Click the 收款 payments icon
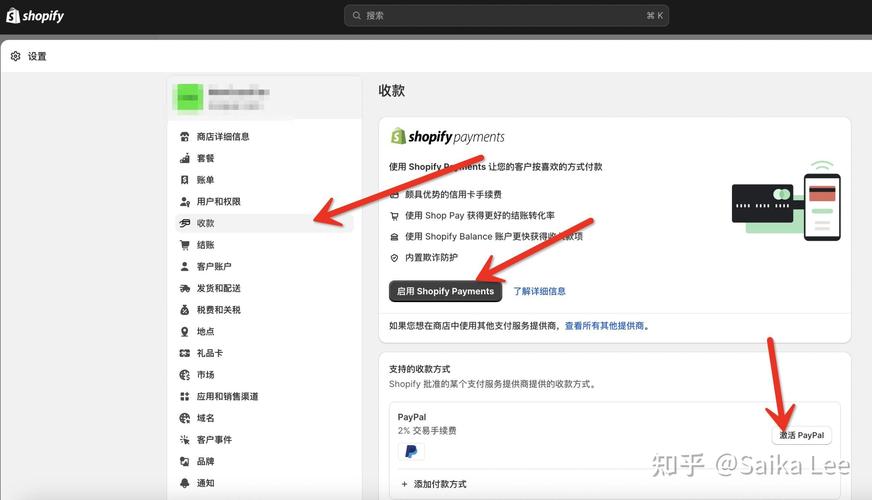872x500 pixels. [185, 223]
